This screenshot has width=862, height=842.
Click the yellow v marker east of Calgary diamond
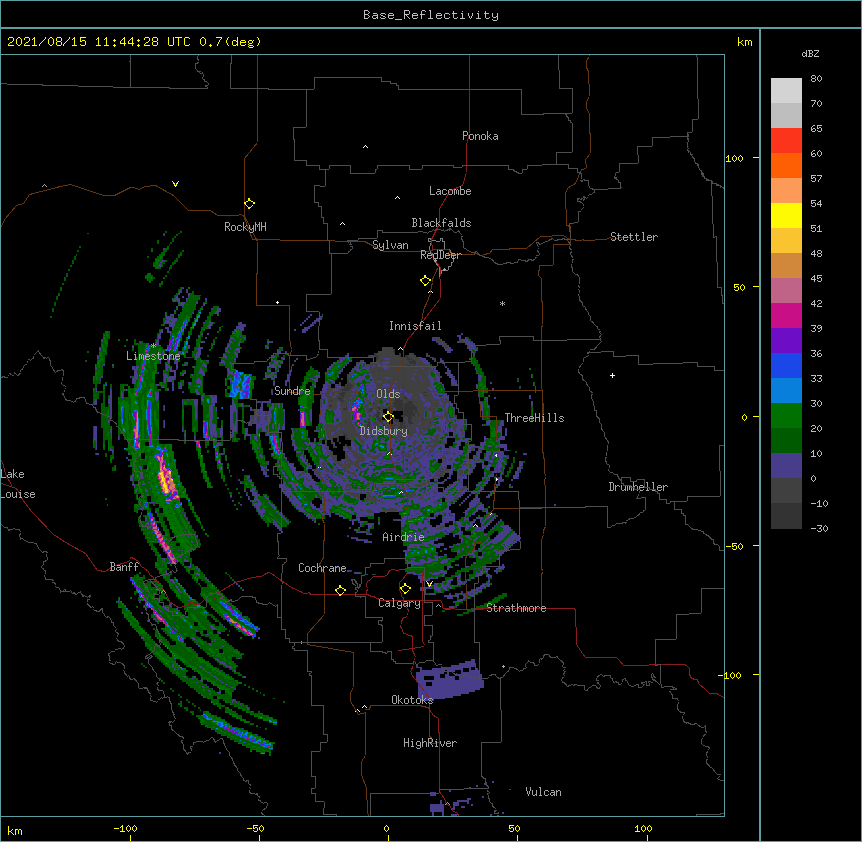tap(429, 584)
